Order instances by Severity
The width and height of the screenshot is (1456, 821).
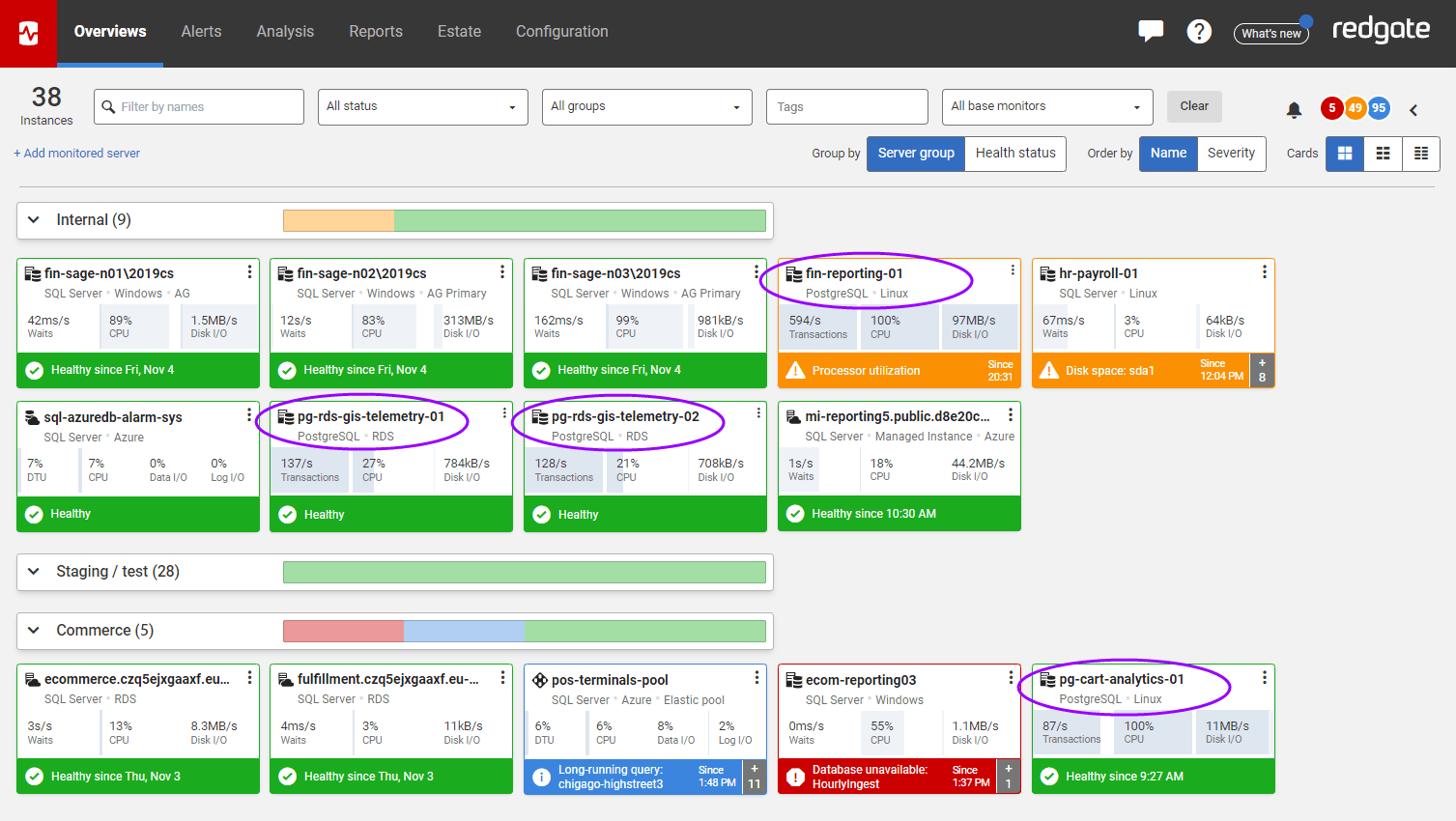tap(1232, 153)
